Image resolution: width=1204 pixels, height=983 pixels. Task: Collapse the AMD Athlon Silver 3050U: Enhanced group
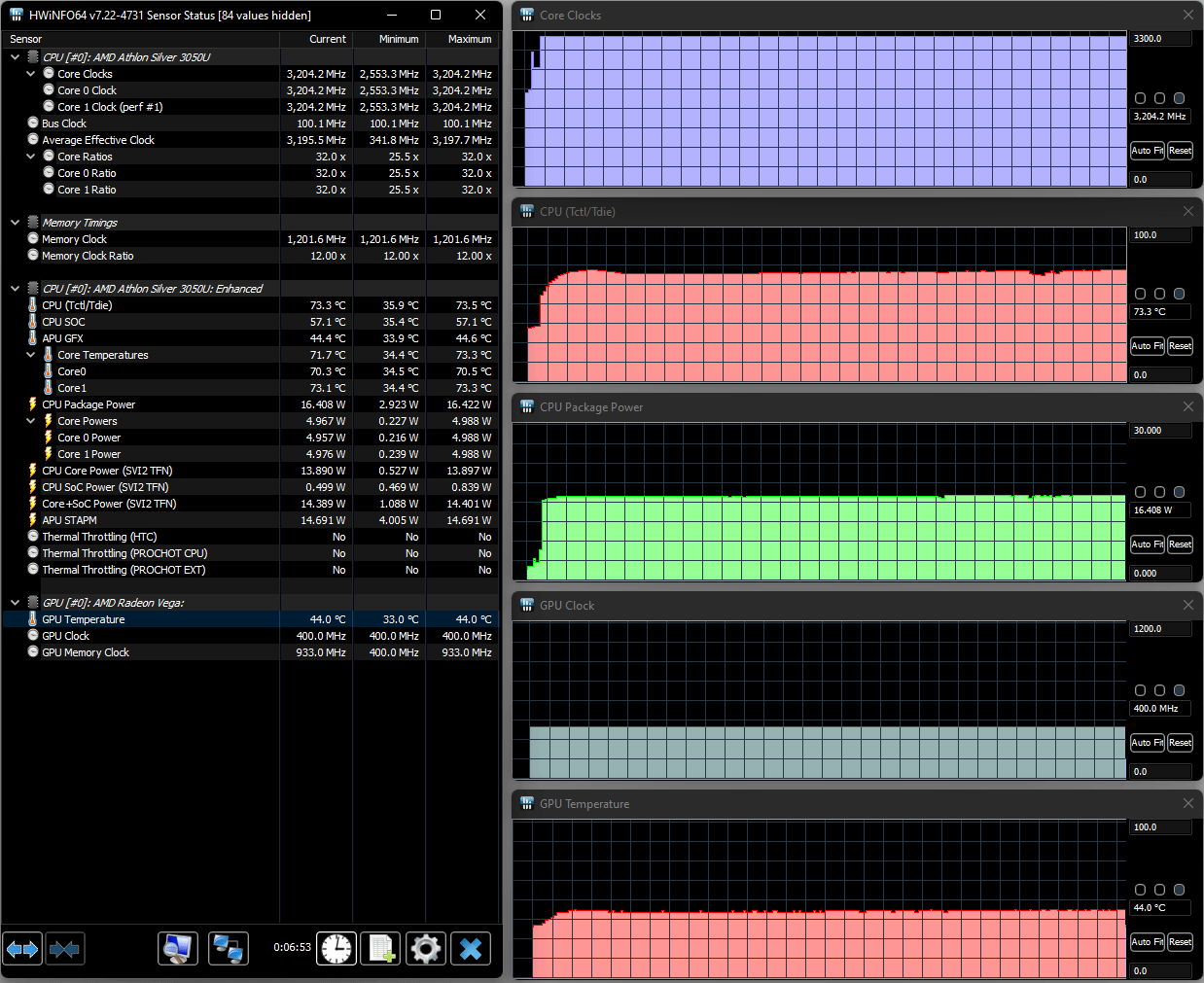coord(16,289)
